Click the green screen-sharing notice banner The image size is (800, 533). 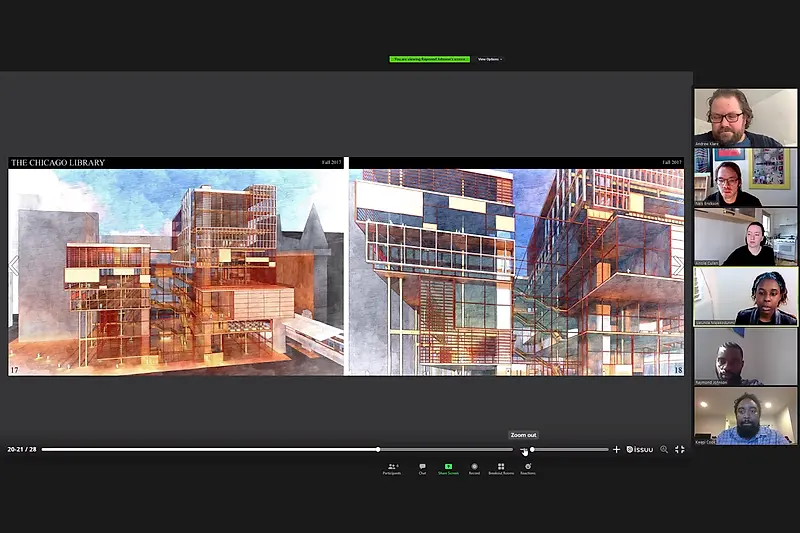coord(430,59)
